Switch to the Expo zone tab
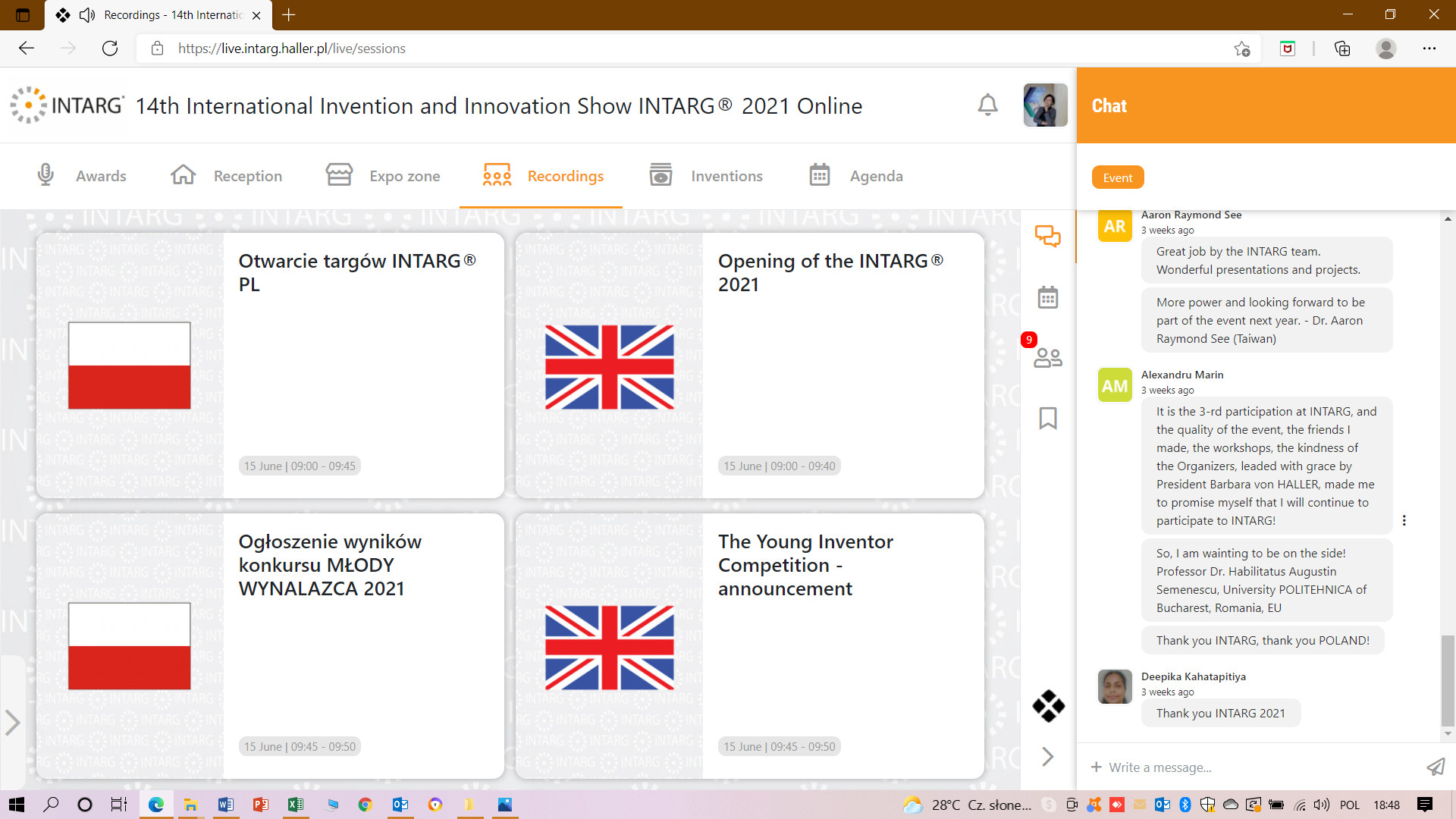Image resolution: width=1456 pixels, height=819 pixels. pos(383,176)
